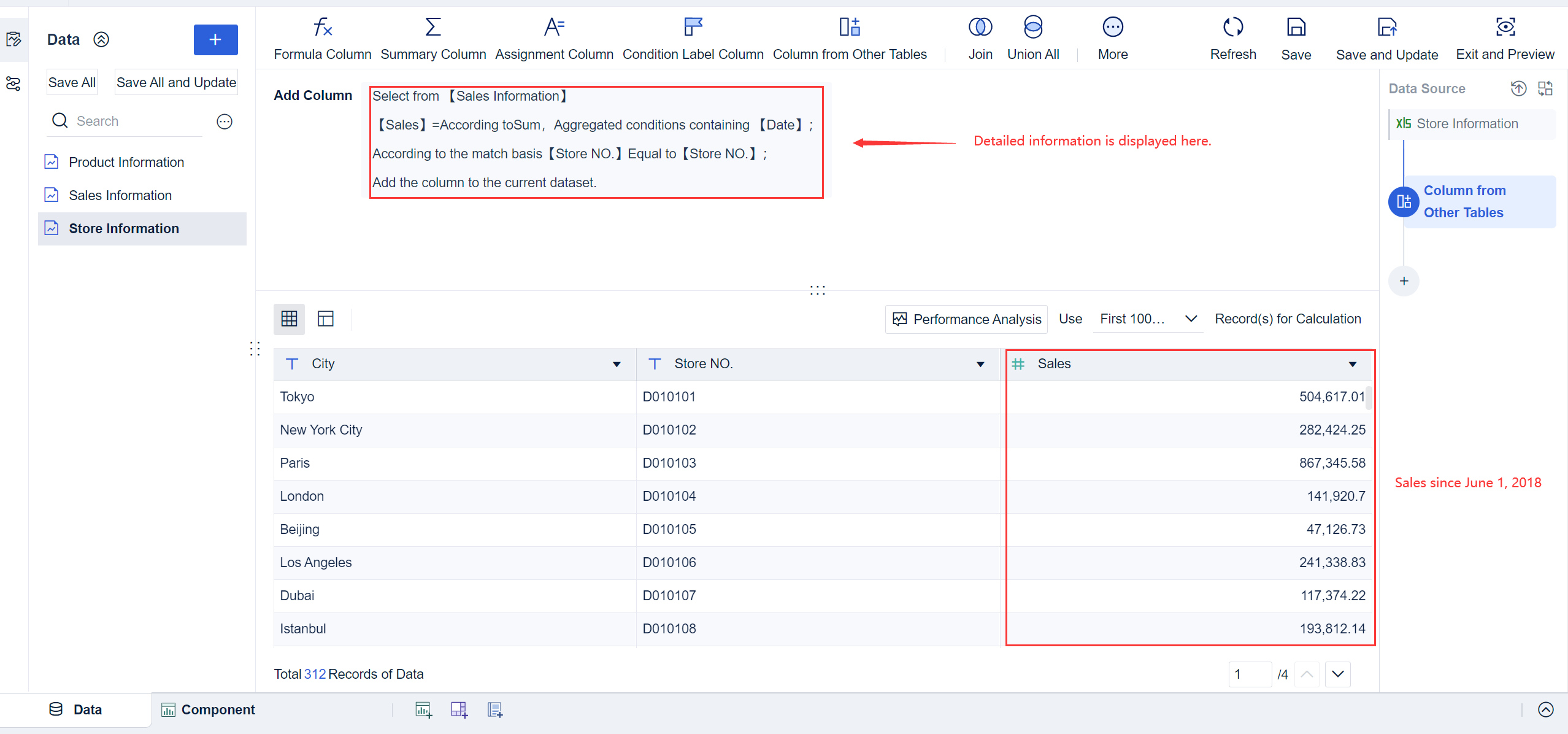1568x734 pixels.
Task: Switch to the Component tab
Action: pos(209,709)
